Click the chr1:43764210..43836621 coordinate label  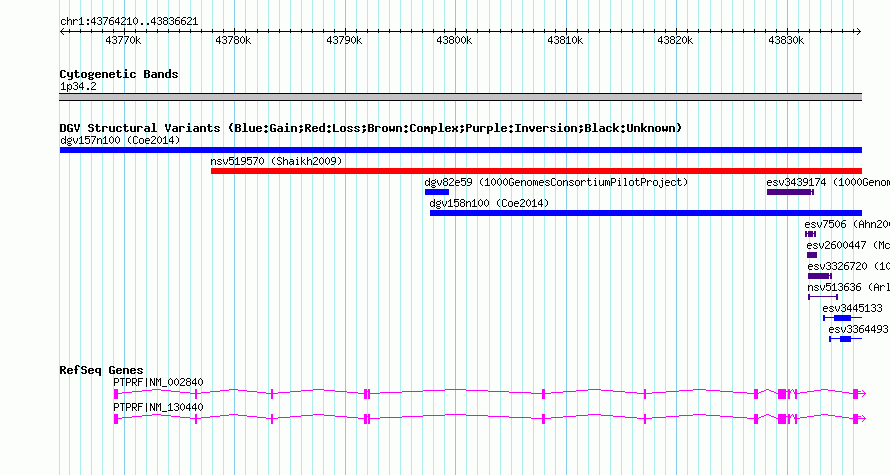[x=129, y=22]
